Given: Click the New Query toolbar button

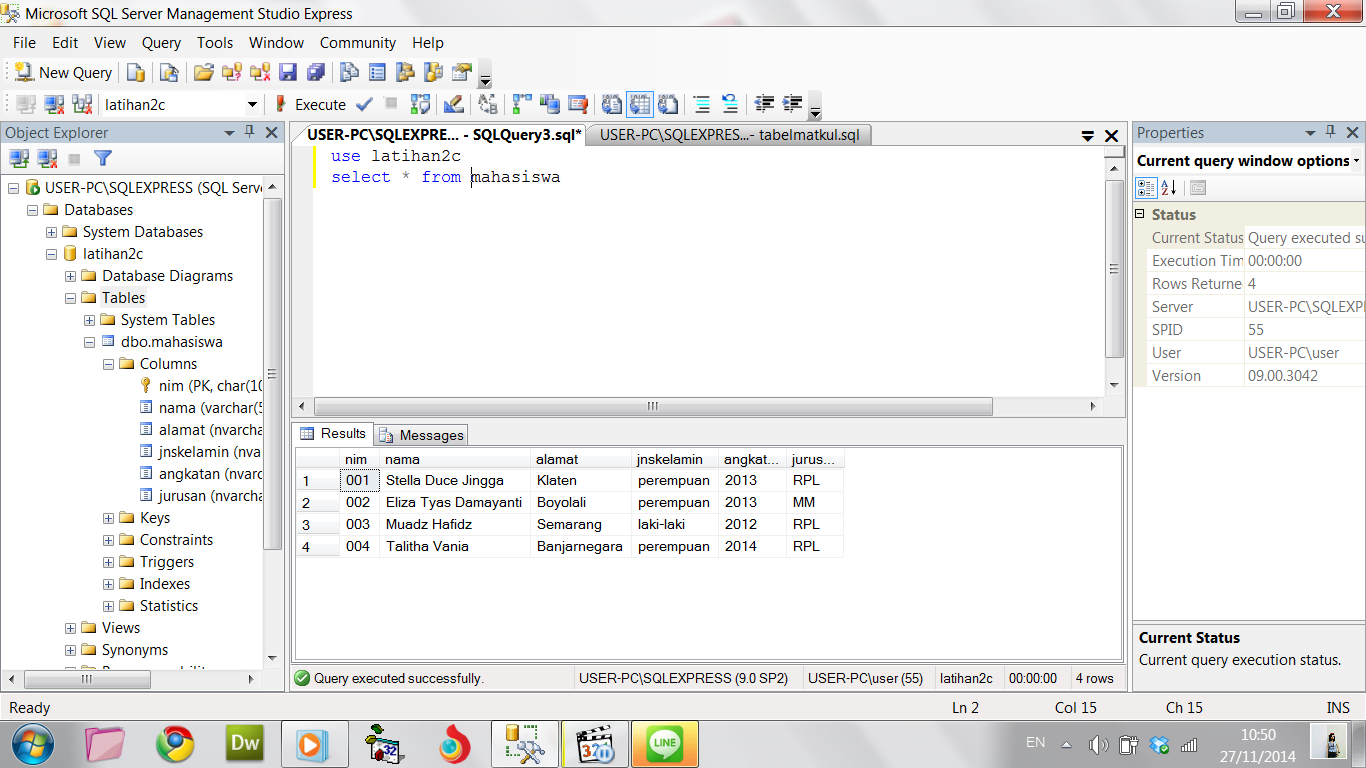Looking at the screenshot, I should pyautogui.click(x=64, y=72).
